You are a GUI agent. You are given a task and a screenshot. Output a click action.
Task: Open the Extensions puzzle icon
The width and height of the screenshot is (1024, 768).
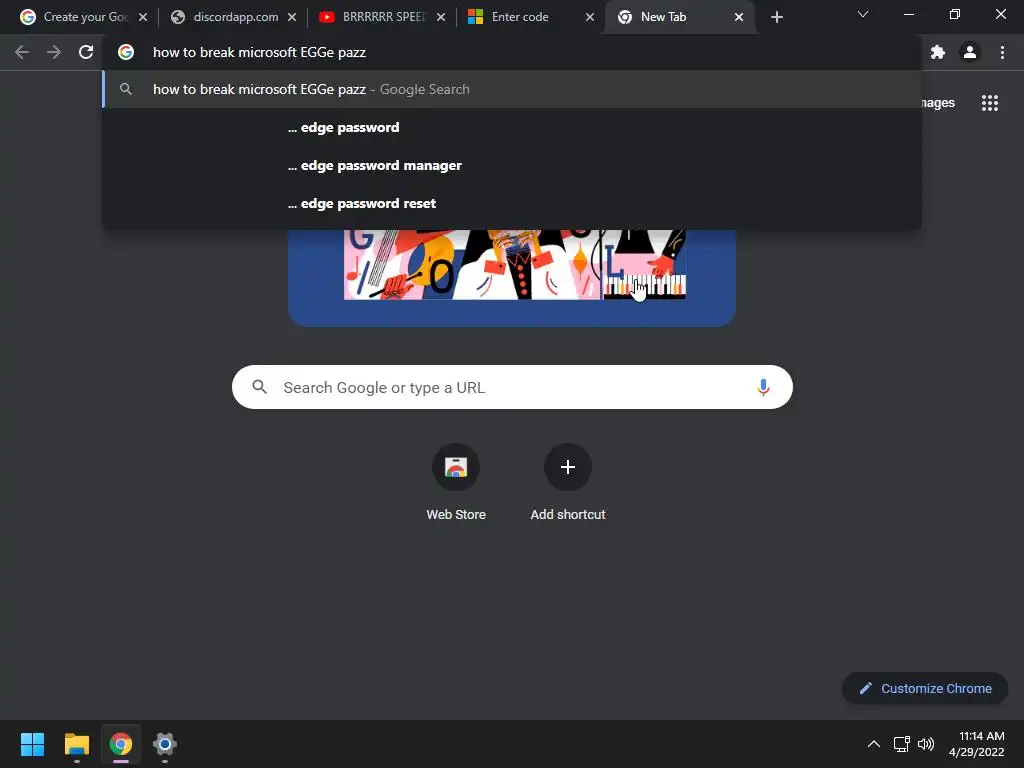point(938,52)
